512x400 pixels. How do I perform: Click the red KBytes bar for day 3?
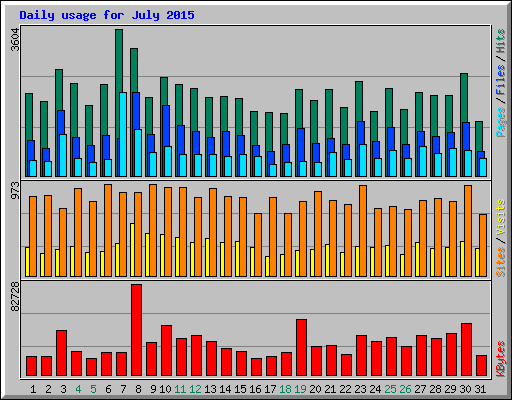click(x=61, y=353)
